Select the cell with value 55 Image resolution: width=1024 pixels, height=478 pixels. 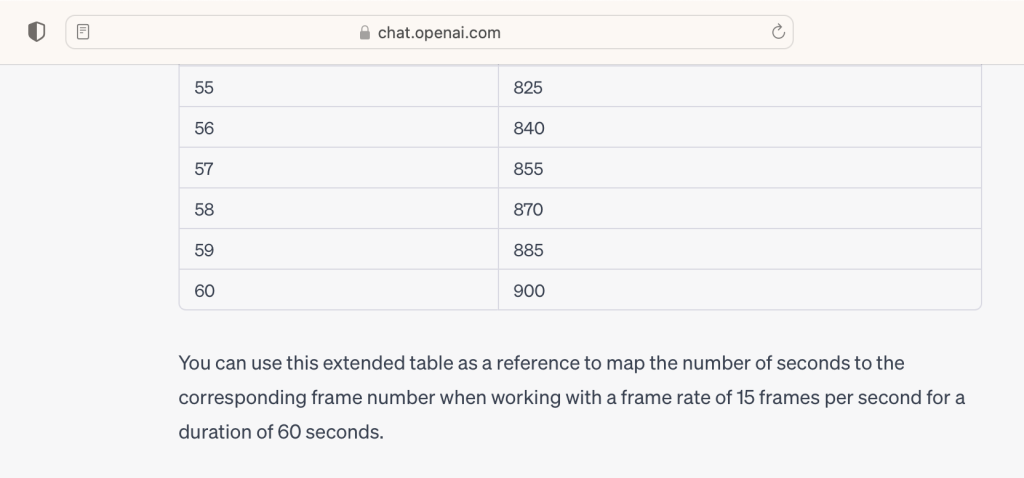pos(338,87)
